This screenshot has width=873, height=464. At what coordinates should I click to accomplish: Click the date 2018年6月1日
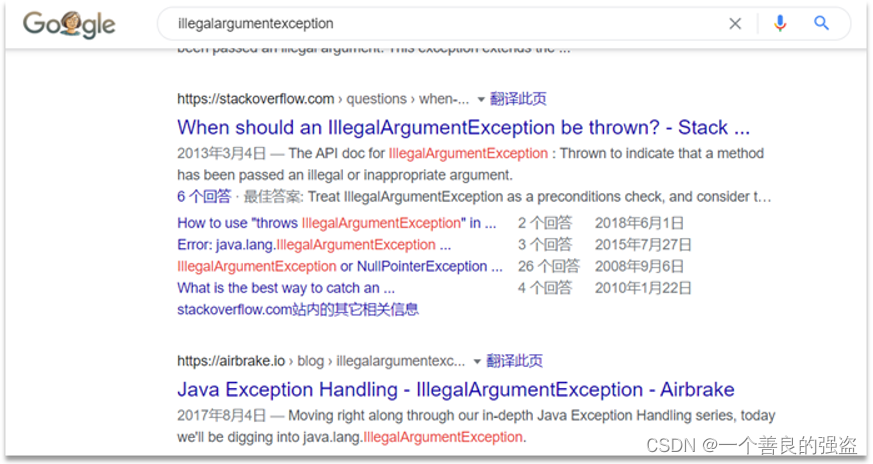click(639, 223)
